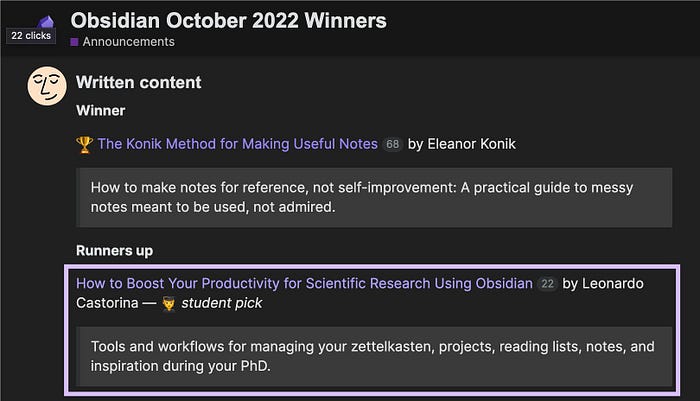Click the zettelkasten workflows description block
This screenshot has height=401, width=700.
tap(374, 357)
